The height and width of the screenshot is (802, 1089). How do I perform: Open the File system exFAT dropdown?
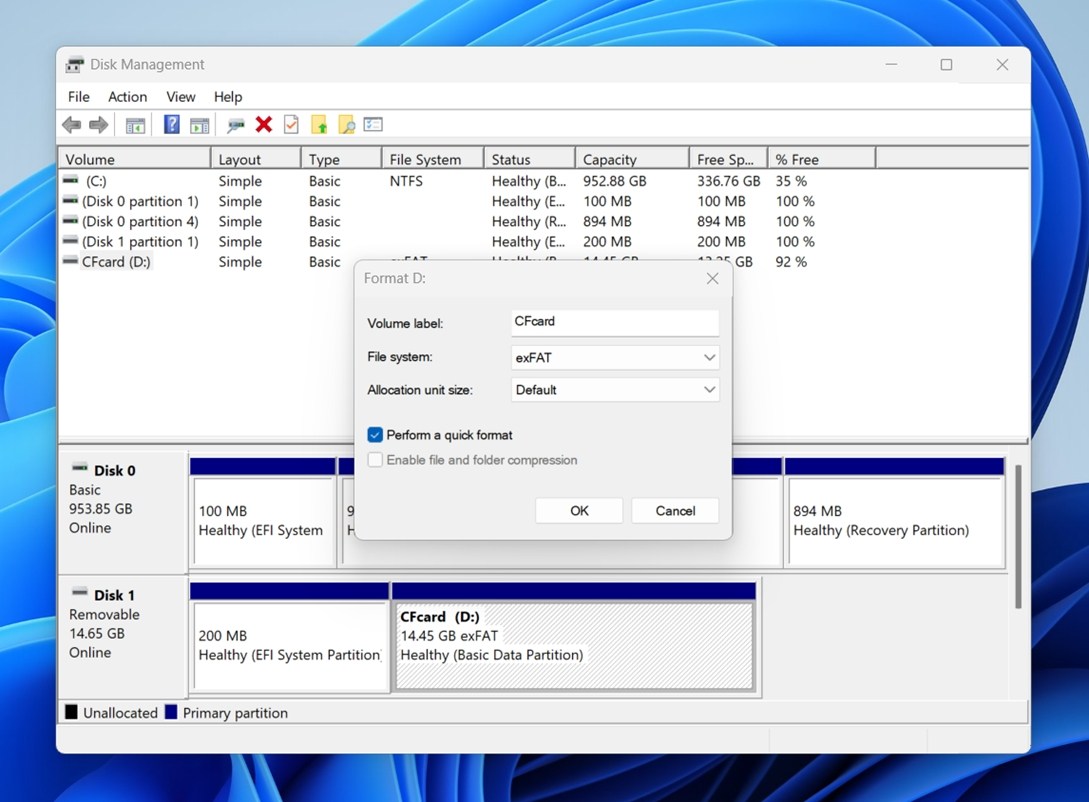point(615,358)
